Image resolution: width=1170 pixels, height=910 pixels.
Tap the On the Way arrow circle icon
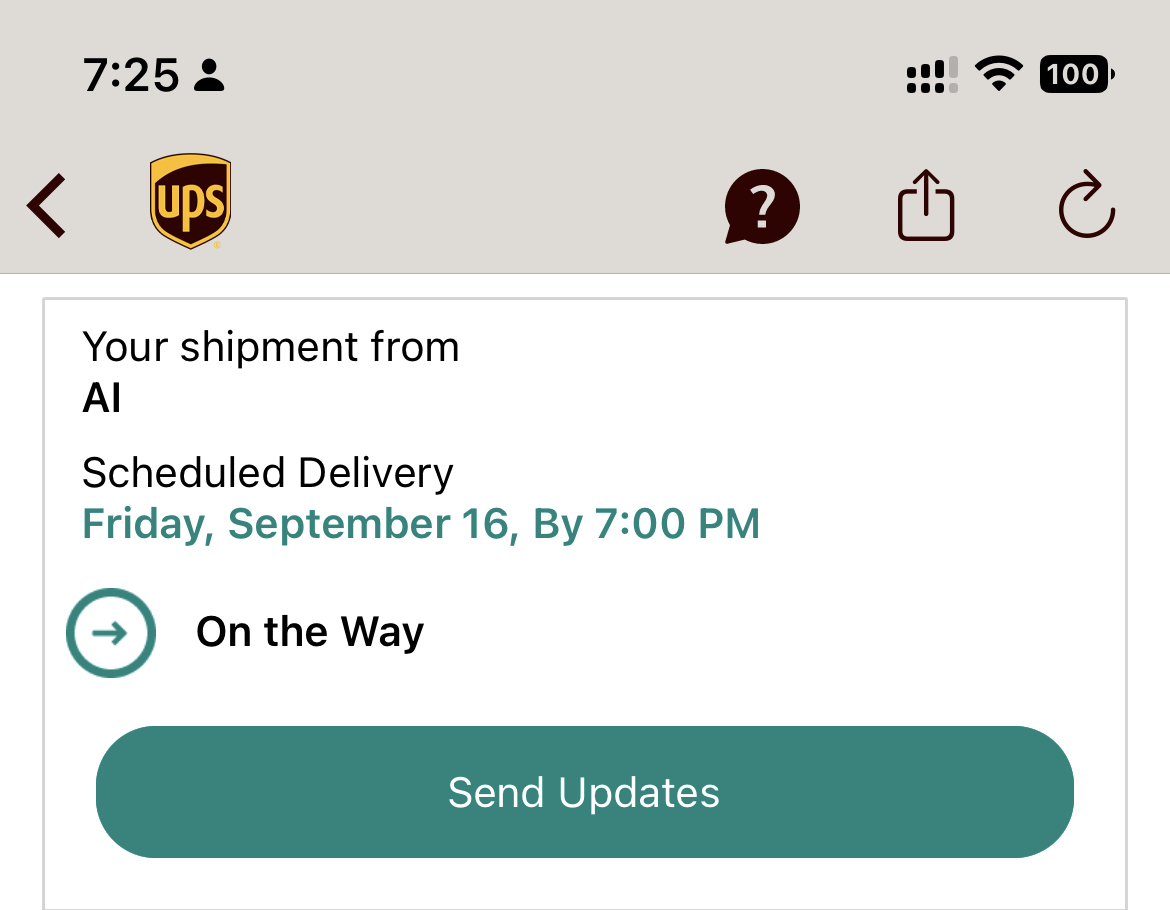[111, 632]
